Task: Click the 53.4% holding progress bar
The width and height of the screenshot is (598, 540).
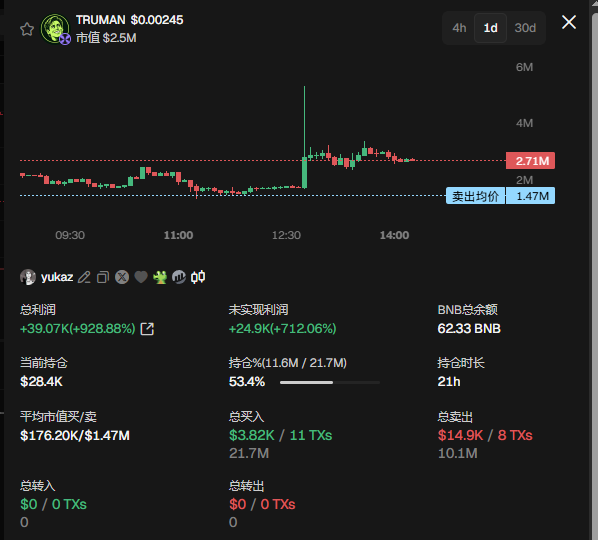Action: [x=330, y=382]
